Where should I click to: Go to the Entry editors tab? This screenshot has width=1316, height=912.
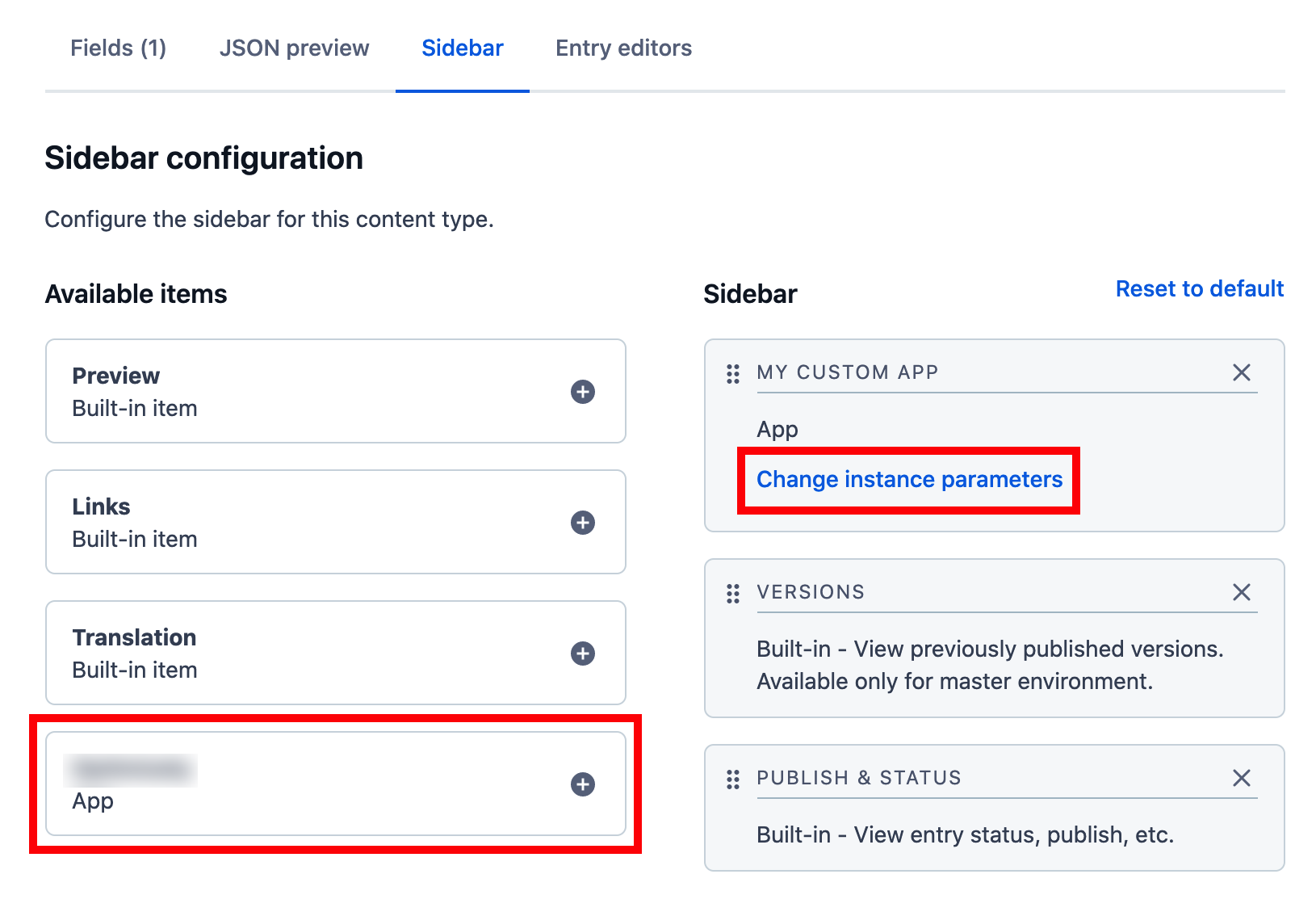pyautogui.click(x=623, y=48)
